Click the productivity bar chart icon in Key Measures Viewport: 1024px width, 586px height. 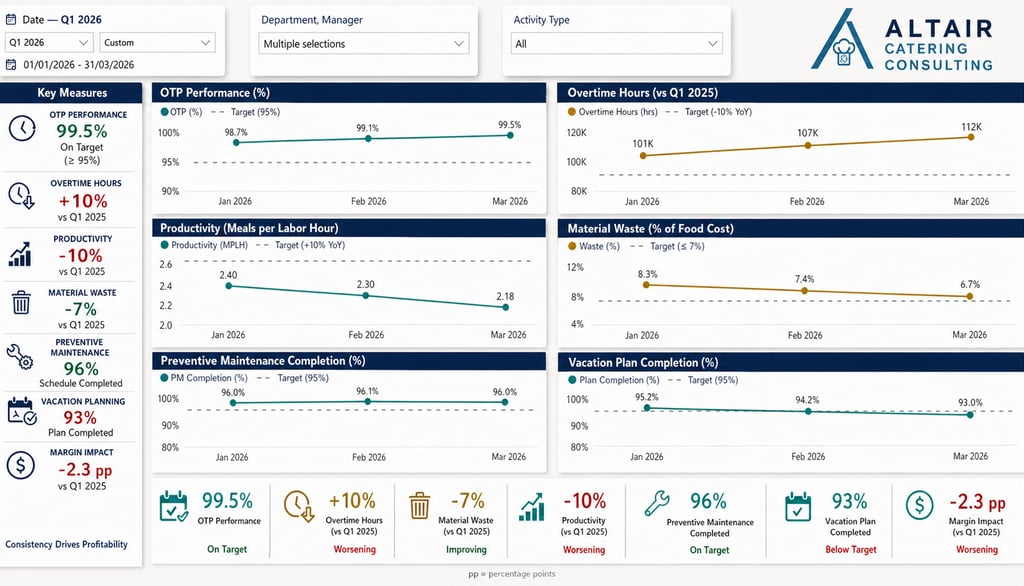(20, 254)
